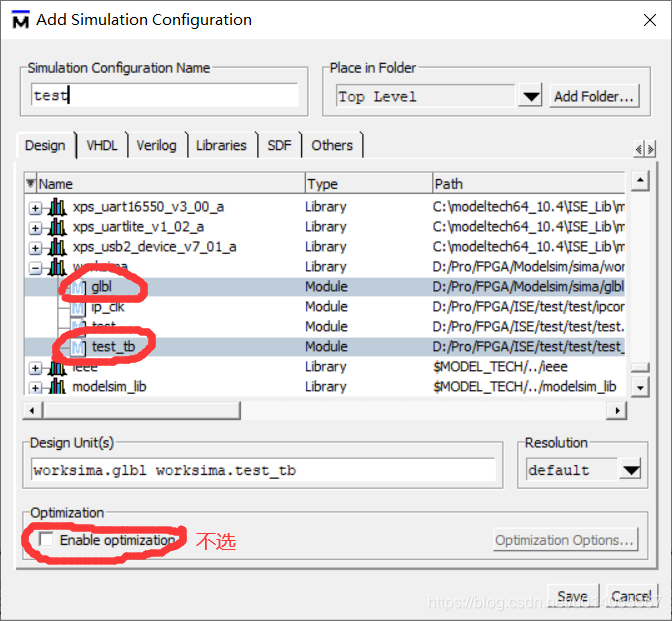The height and width of the screenshot is (621, 672).
Task: Click library icon for xps_uartlite_v1_02_a
Action: click(57, 227)
